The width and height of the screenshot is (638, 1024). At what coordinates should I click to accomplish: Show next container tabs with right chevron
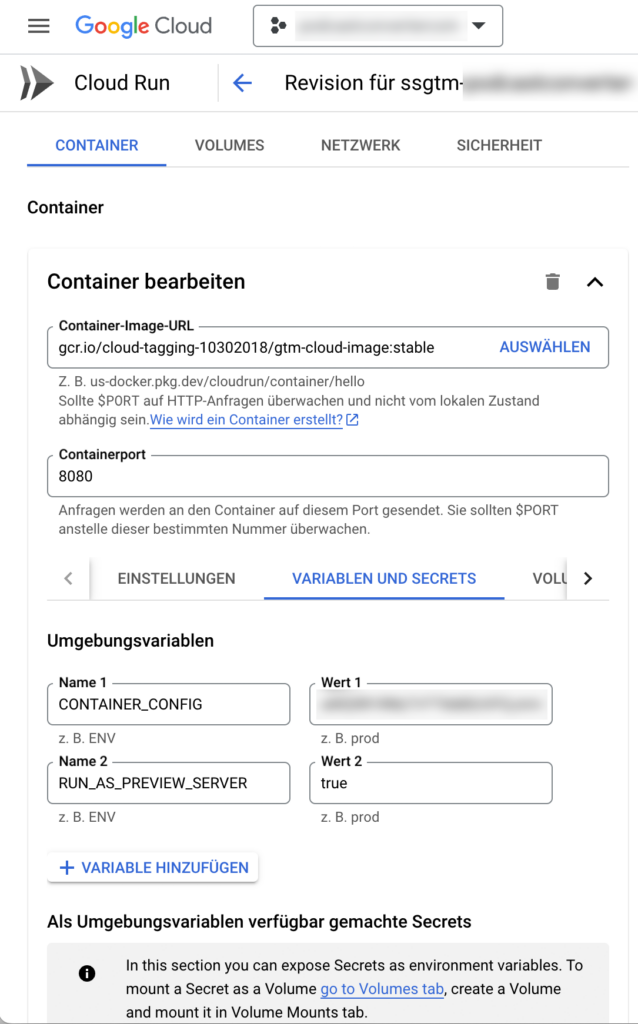(x=588, y=578)
